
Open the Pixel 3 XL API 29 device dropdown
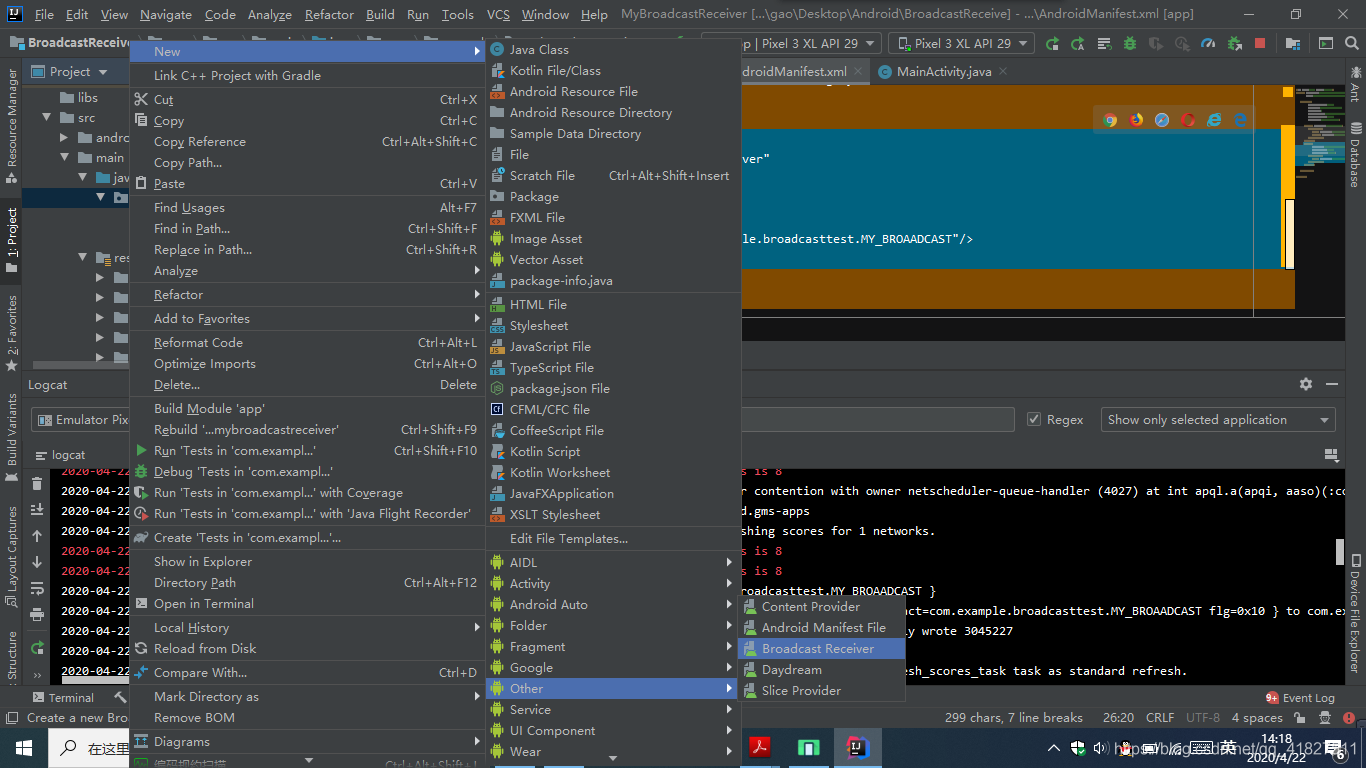click(x=961, y=43)
